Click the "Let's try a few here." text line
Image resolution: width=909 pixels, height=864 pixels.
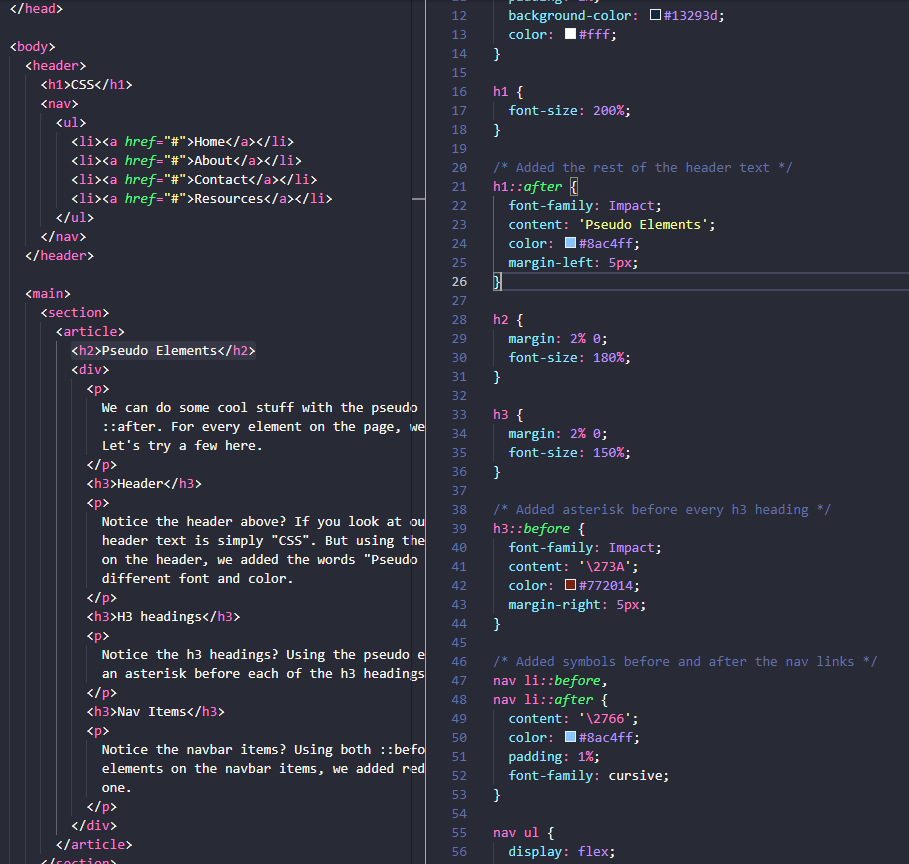182,445
